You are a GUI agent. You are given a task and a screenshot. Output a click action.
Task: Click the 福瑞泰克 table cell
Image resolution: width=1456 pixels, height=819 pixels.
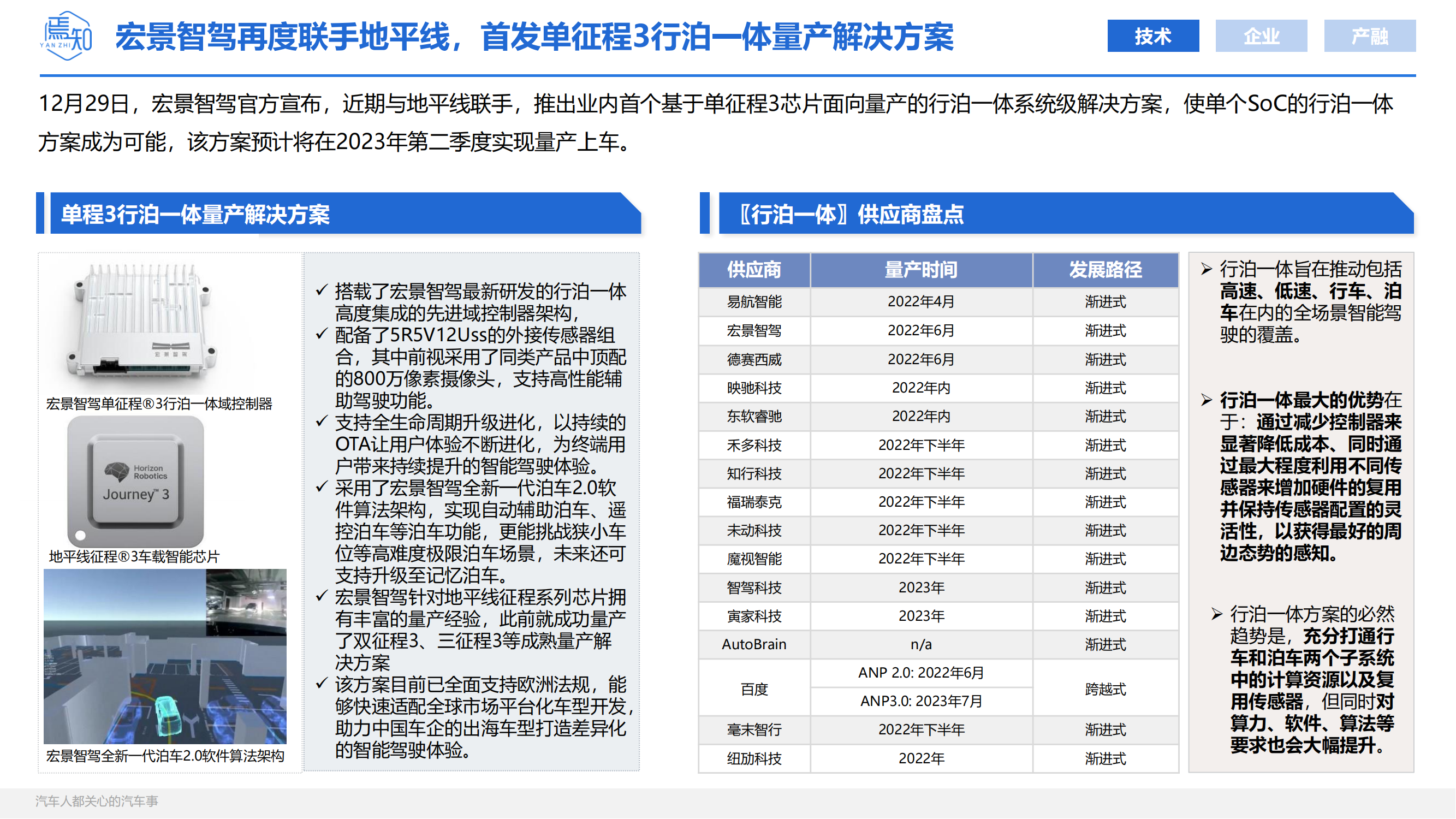(754, 502)
